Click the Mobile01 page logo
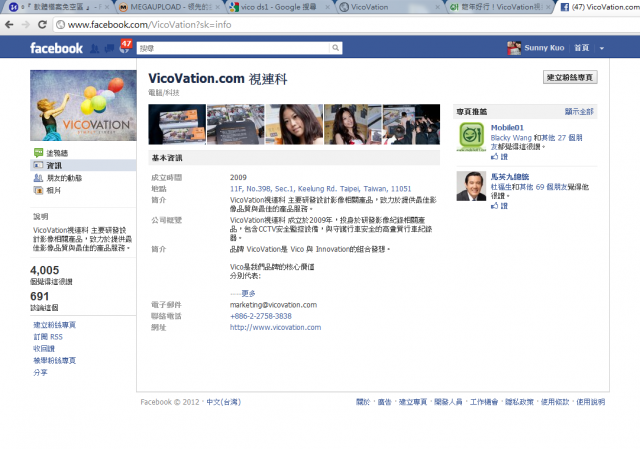Viewport: 640px width, 449px height. tap(471, 137)
